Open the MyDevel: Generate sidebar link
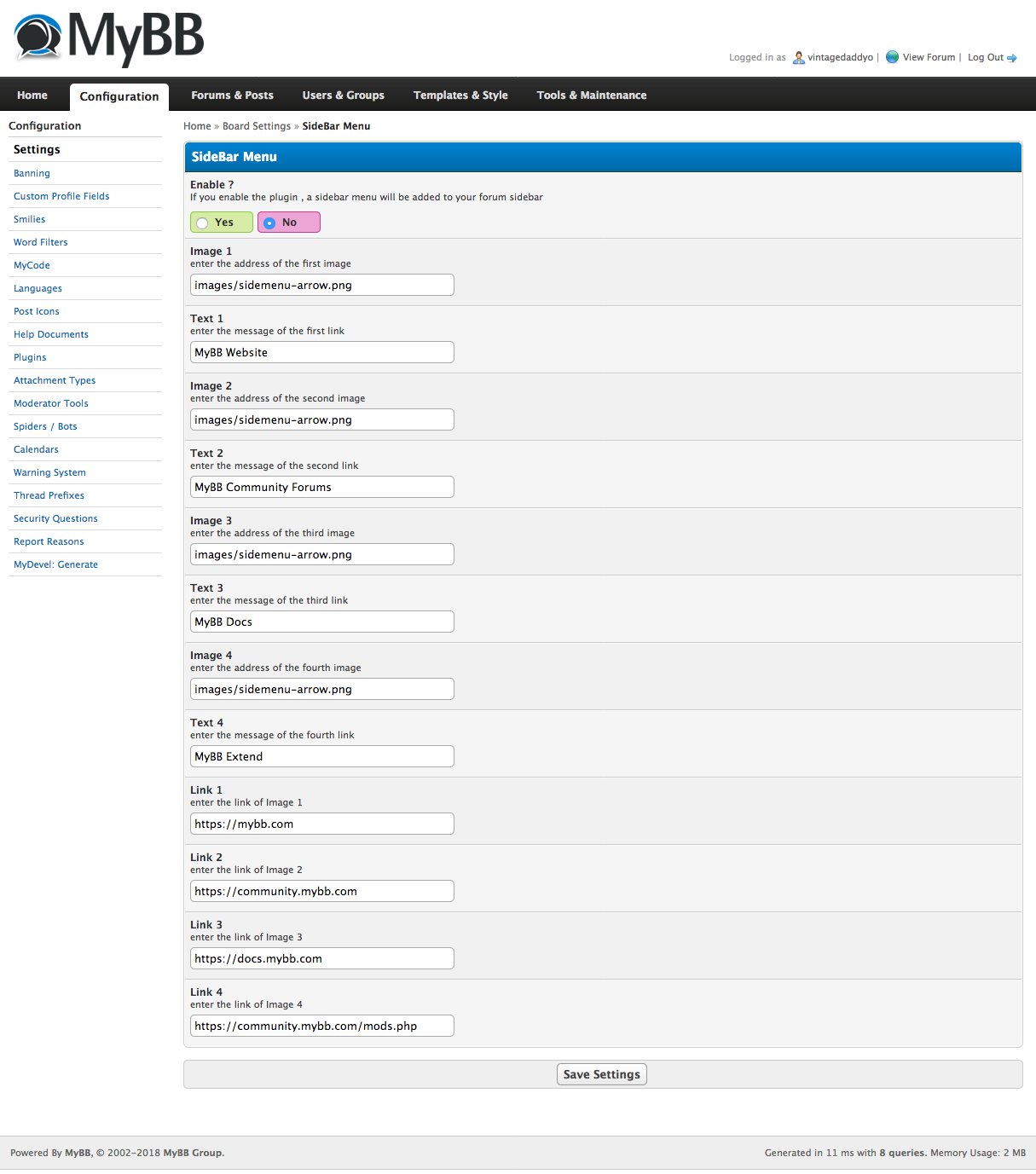Image resolution: width=1036 pixels, height=1174 pixels. [55, 564]
